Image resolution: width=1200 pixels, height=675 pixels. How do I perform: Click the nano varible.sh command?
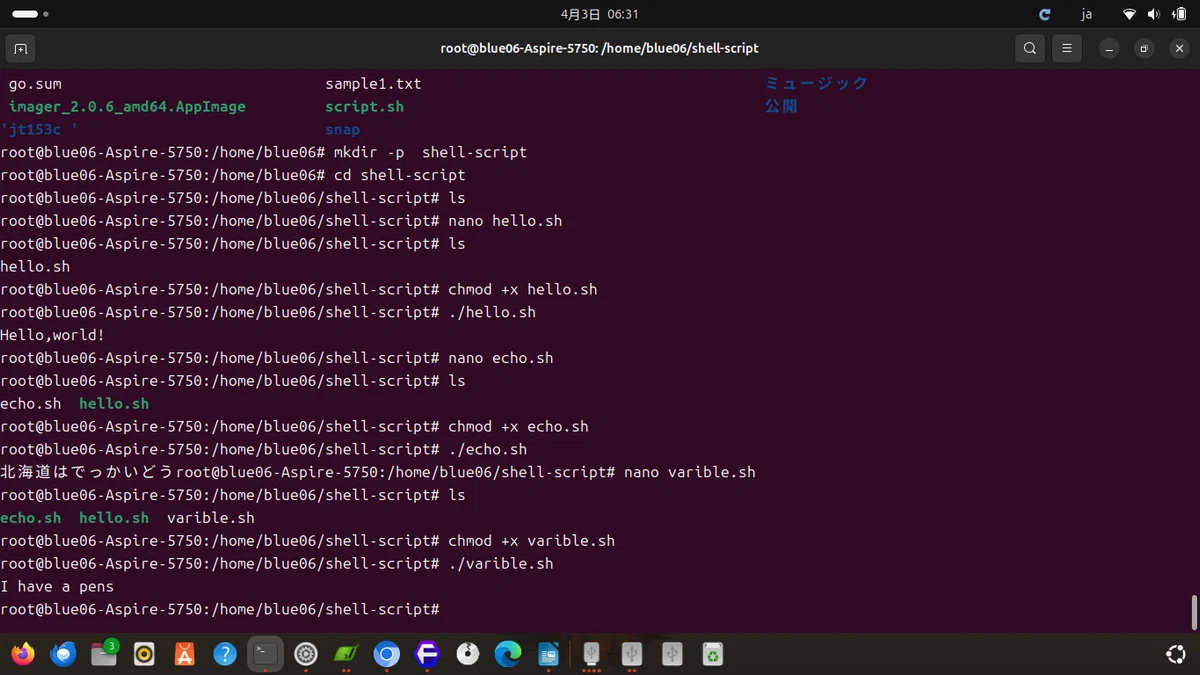690,473
